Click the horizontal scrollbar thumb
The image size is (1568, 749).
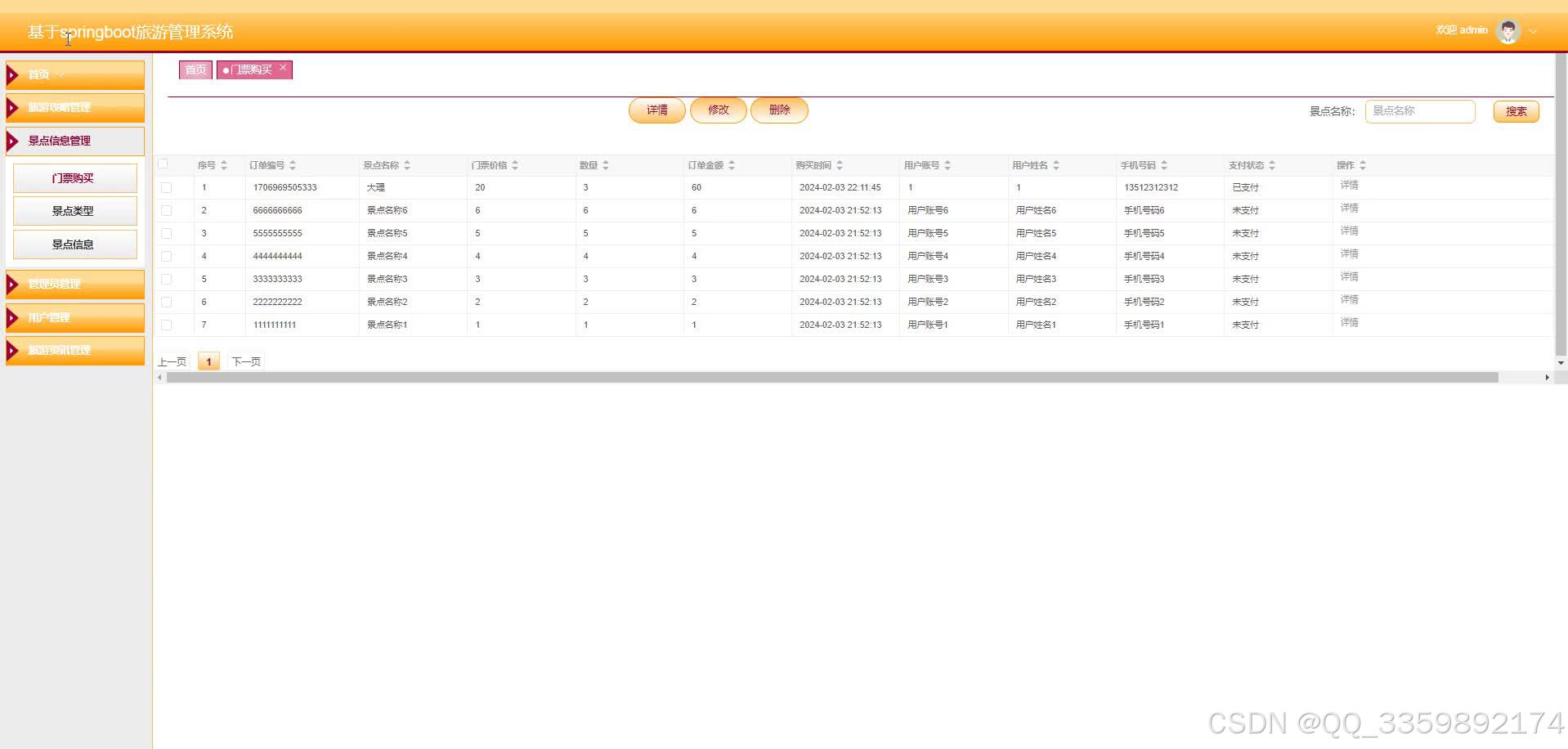(832, 378)
